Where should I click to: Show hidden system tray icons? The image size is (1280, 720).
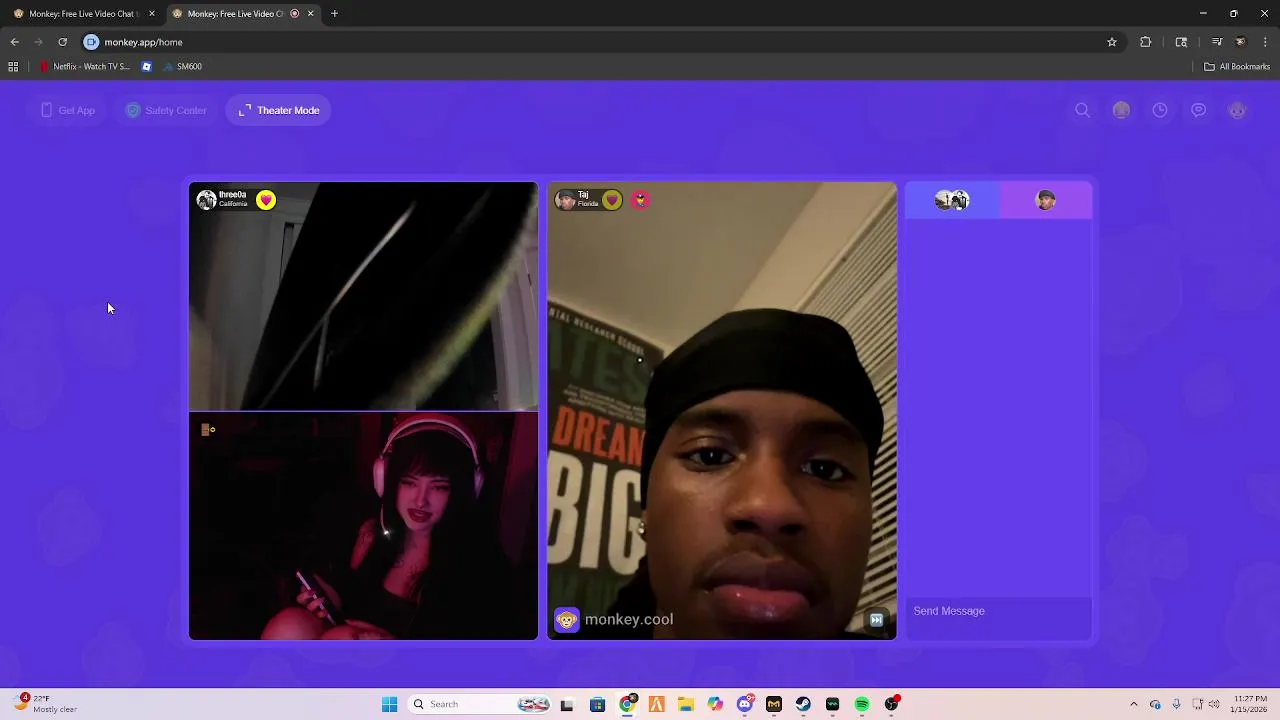(x=1133, y=704)
